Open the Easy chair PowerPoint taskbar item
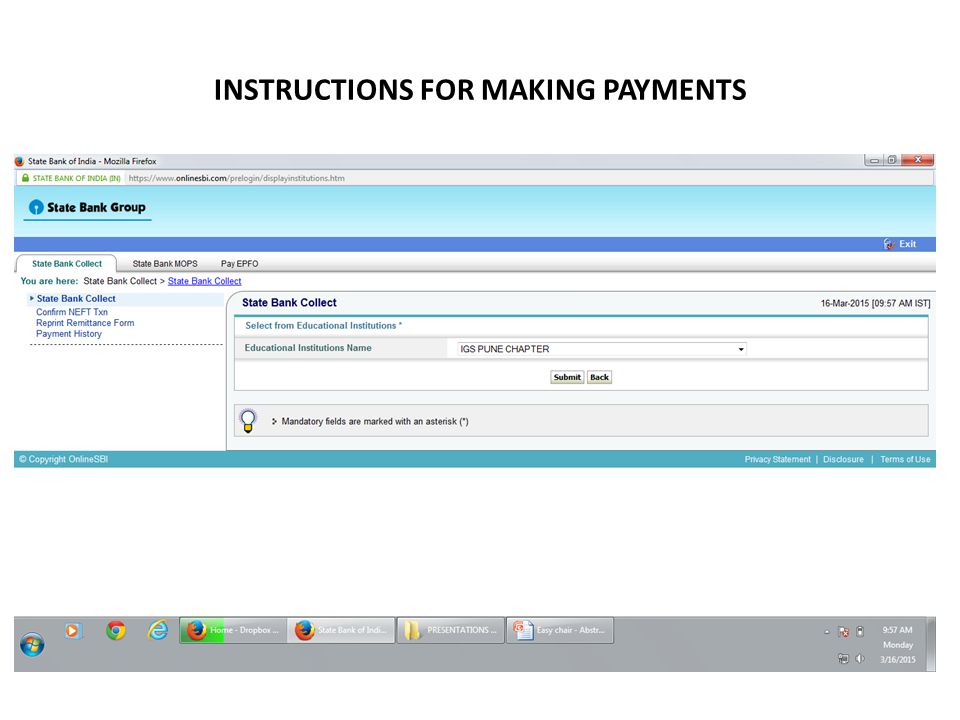 point(560,630)
